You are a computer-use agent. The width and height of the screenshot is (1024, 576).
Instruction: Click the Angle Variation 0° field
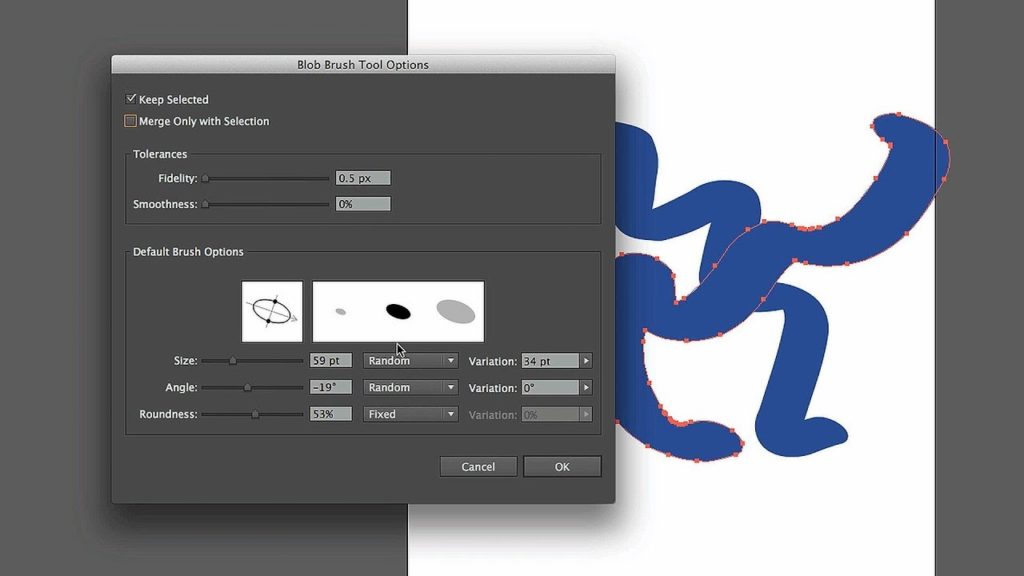[x=550, y=388]
